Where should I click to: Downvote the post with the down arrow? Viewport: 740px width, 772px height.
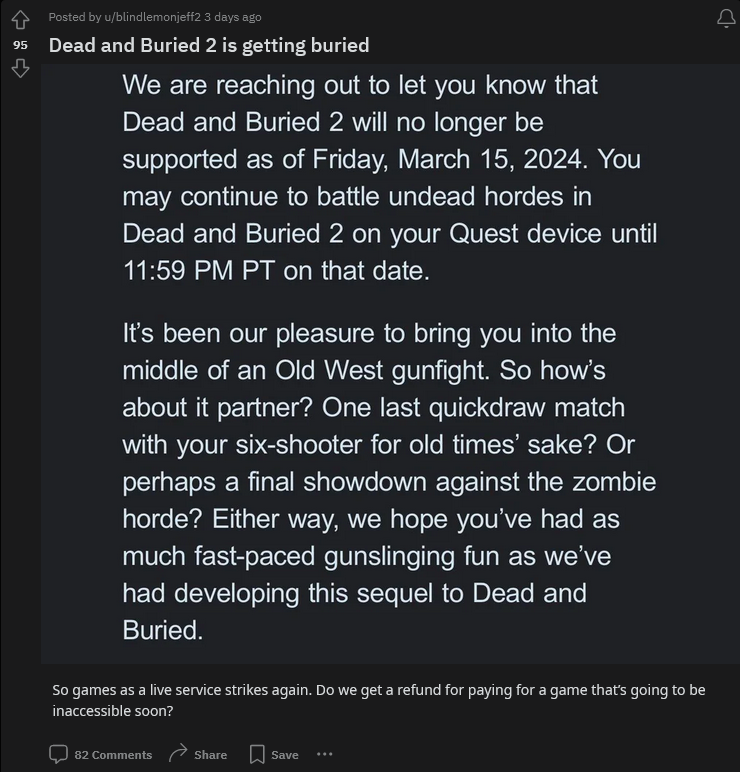pyautogui.click(x=20, y=68)
